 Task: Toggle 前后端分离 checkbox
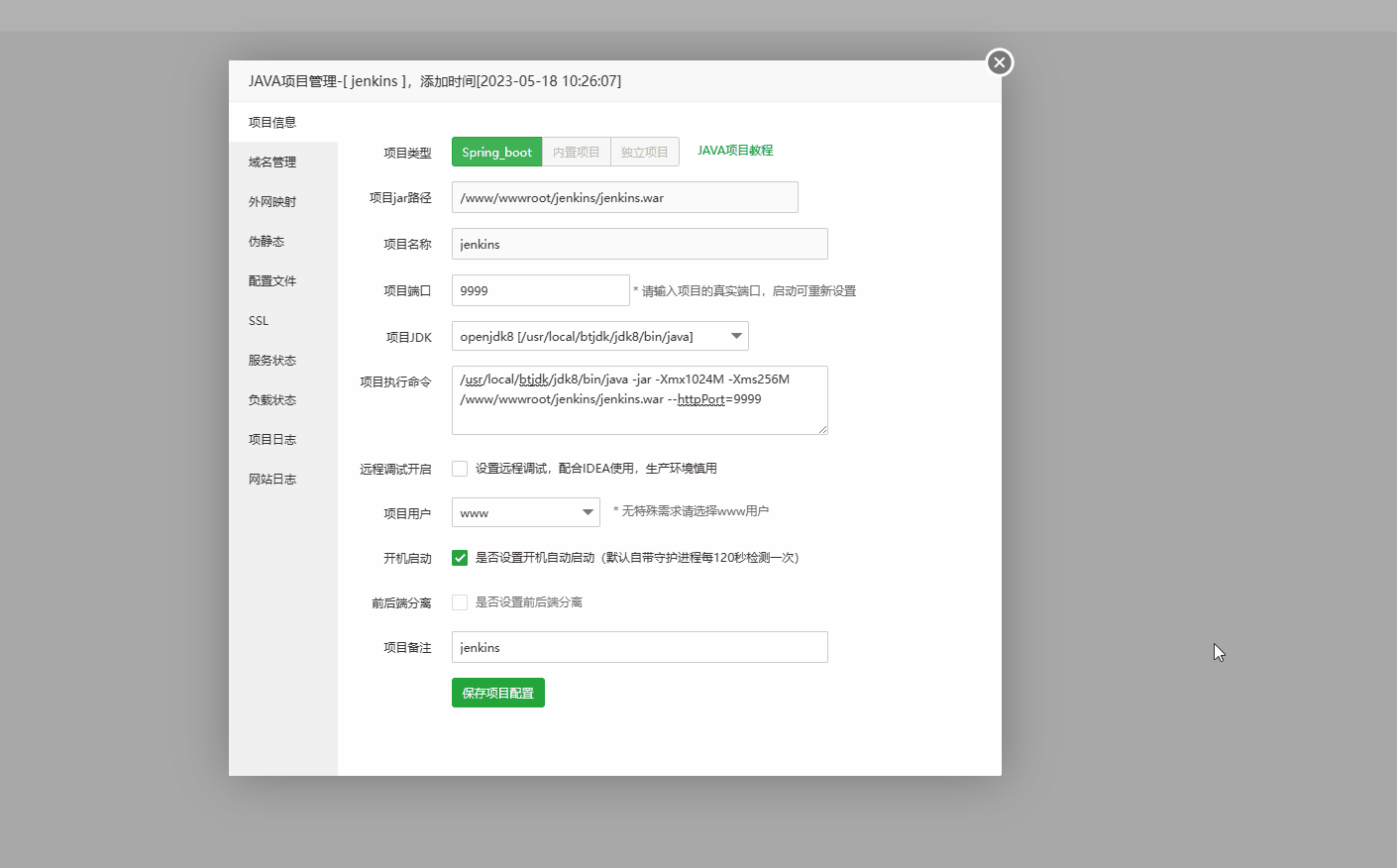460,602
